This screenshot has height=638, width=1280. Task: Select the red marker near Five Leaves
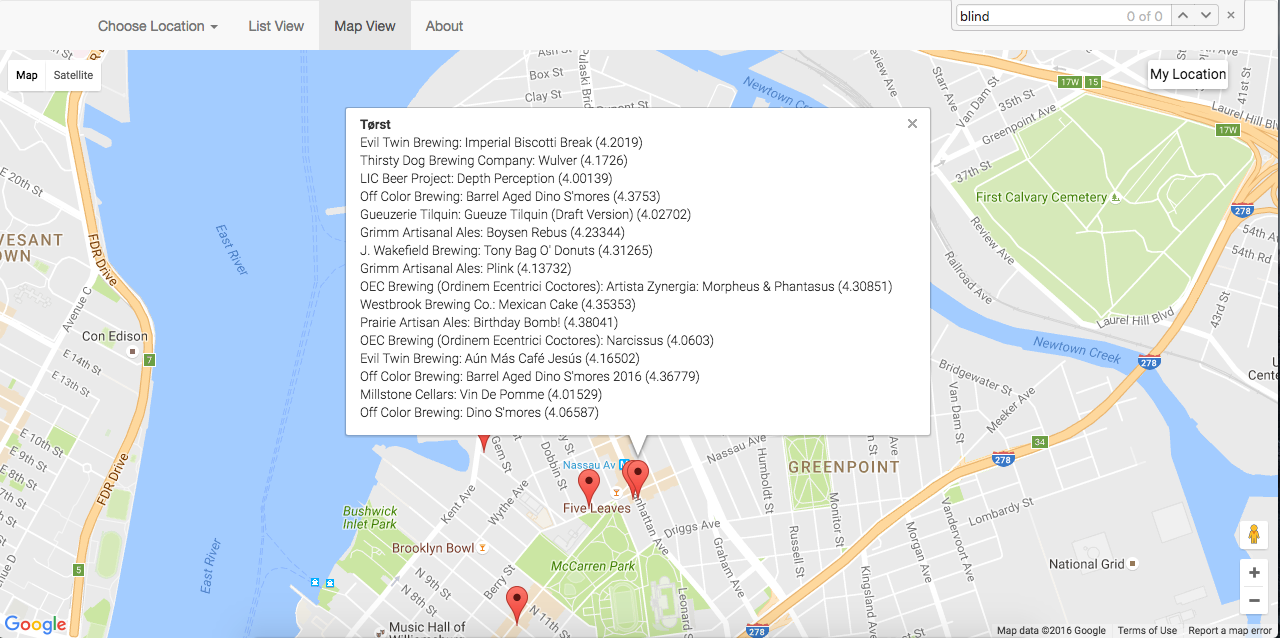(x=589, y=487)
